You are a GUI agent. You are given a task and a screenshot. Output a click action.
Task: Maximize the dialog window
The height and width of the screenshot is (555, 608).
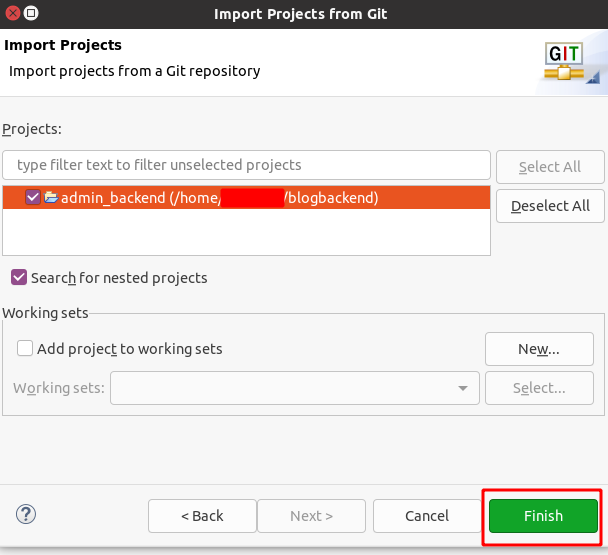(31, 14)
